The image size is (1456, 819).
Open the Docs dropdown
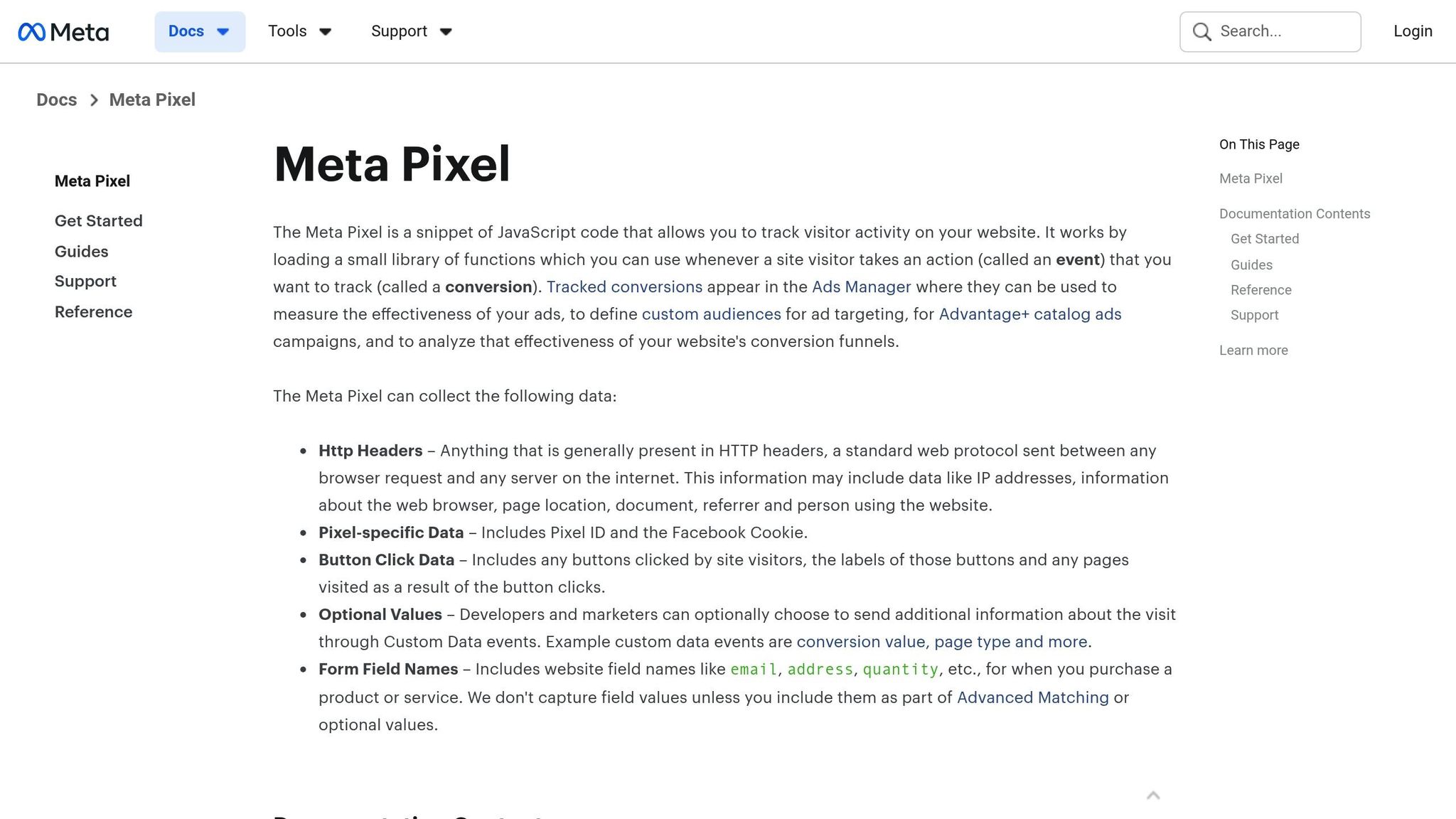pyautogui.click(x=200, y=31)
